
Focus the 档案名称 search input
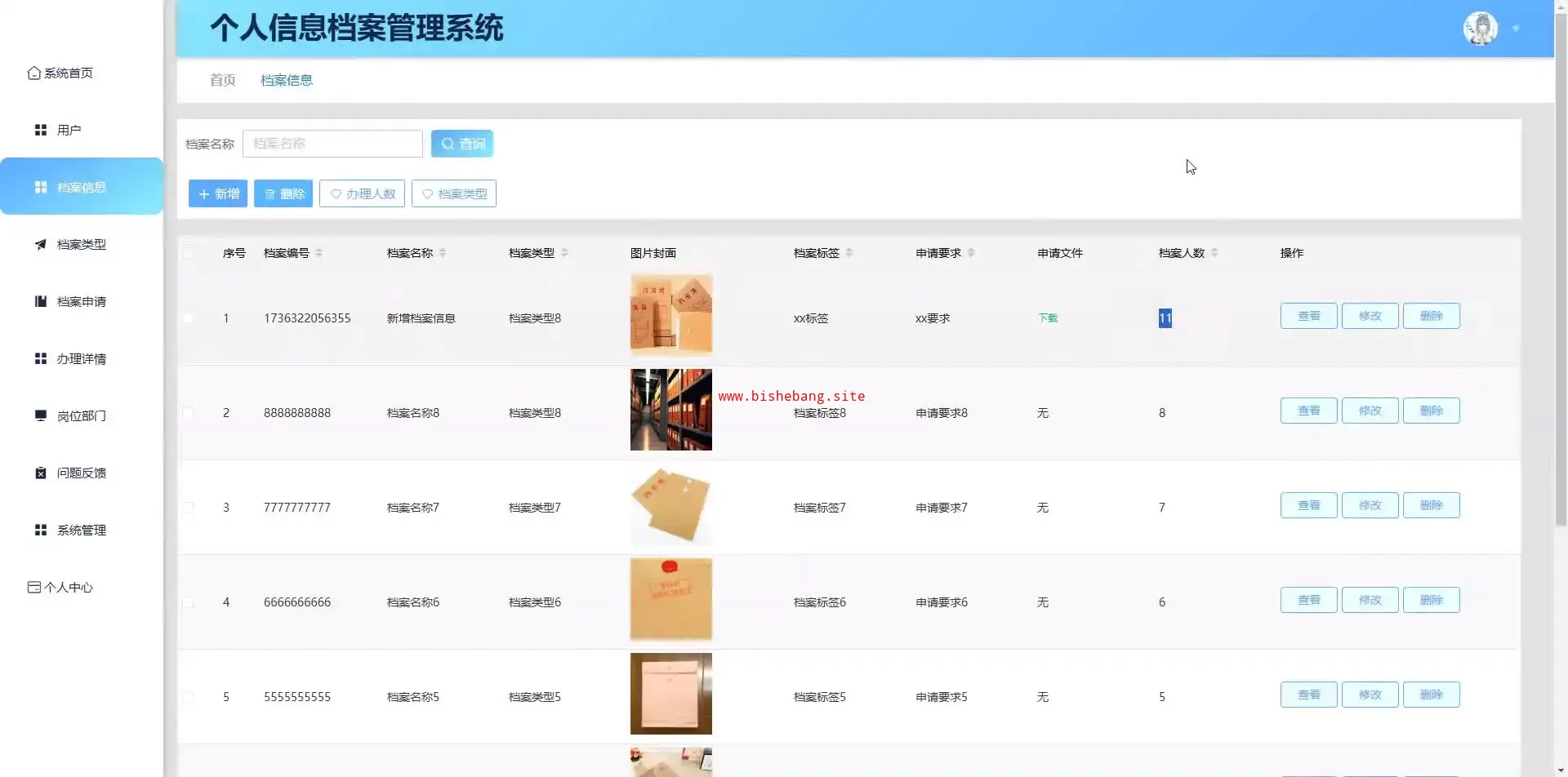[x=332, y=144]
